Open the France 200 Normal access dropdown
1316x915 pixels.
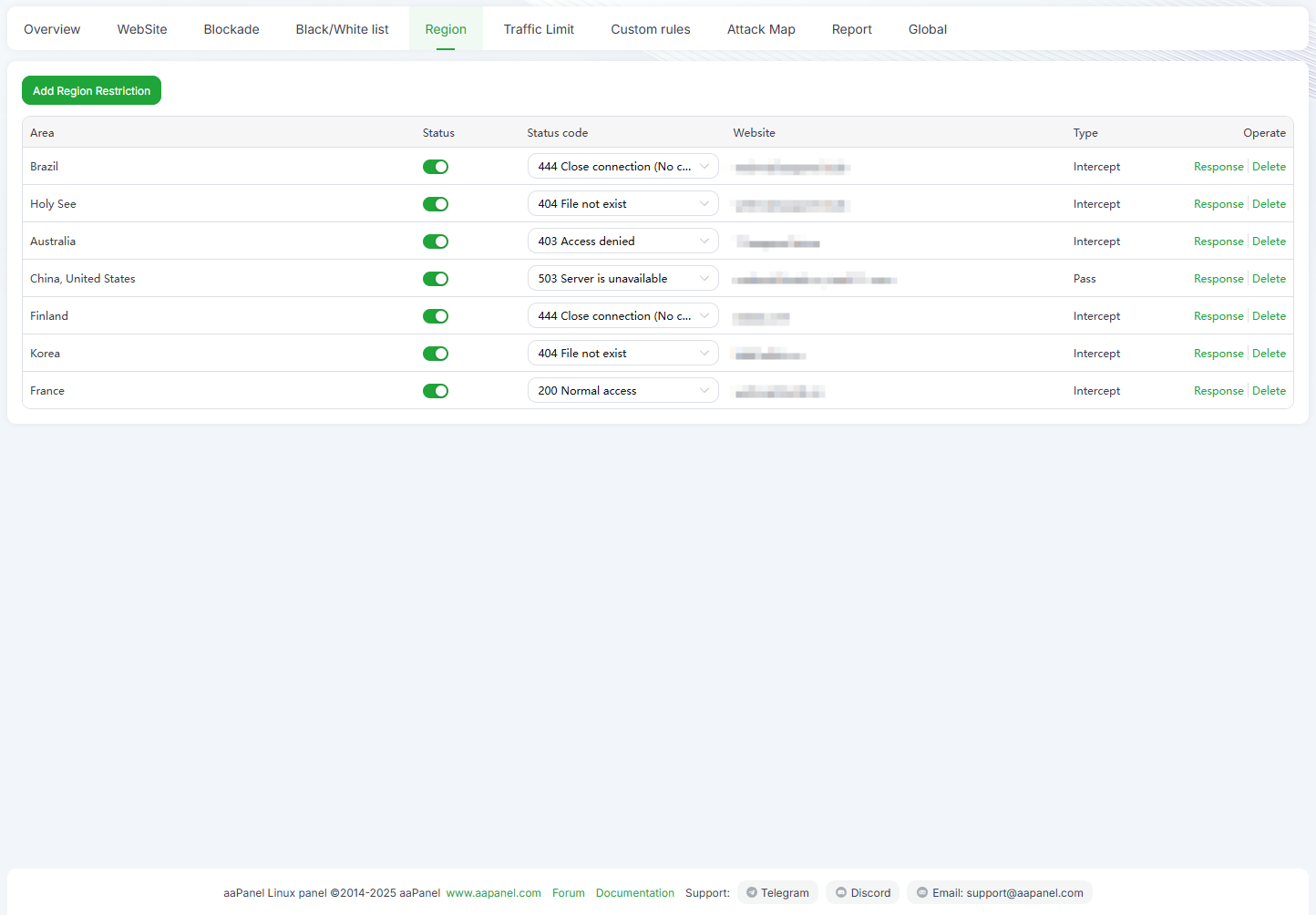622,391
